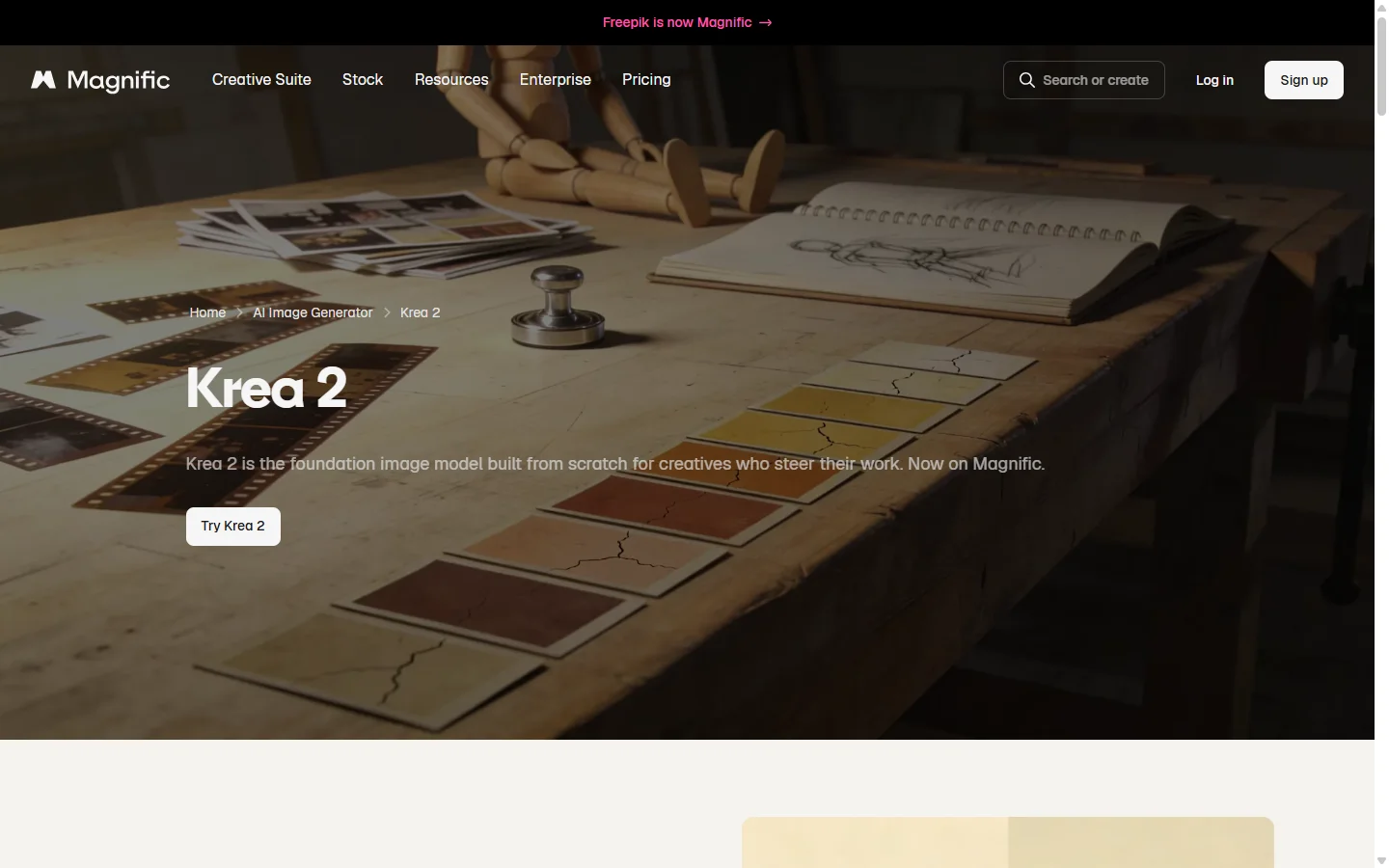Open AI Image Generator breadcrumb link

tap(313, 312)
